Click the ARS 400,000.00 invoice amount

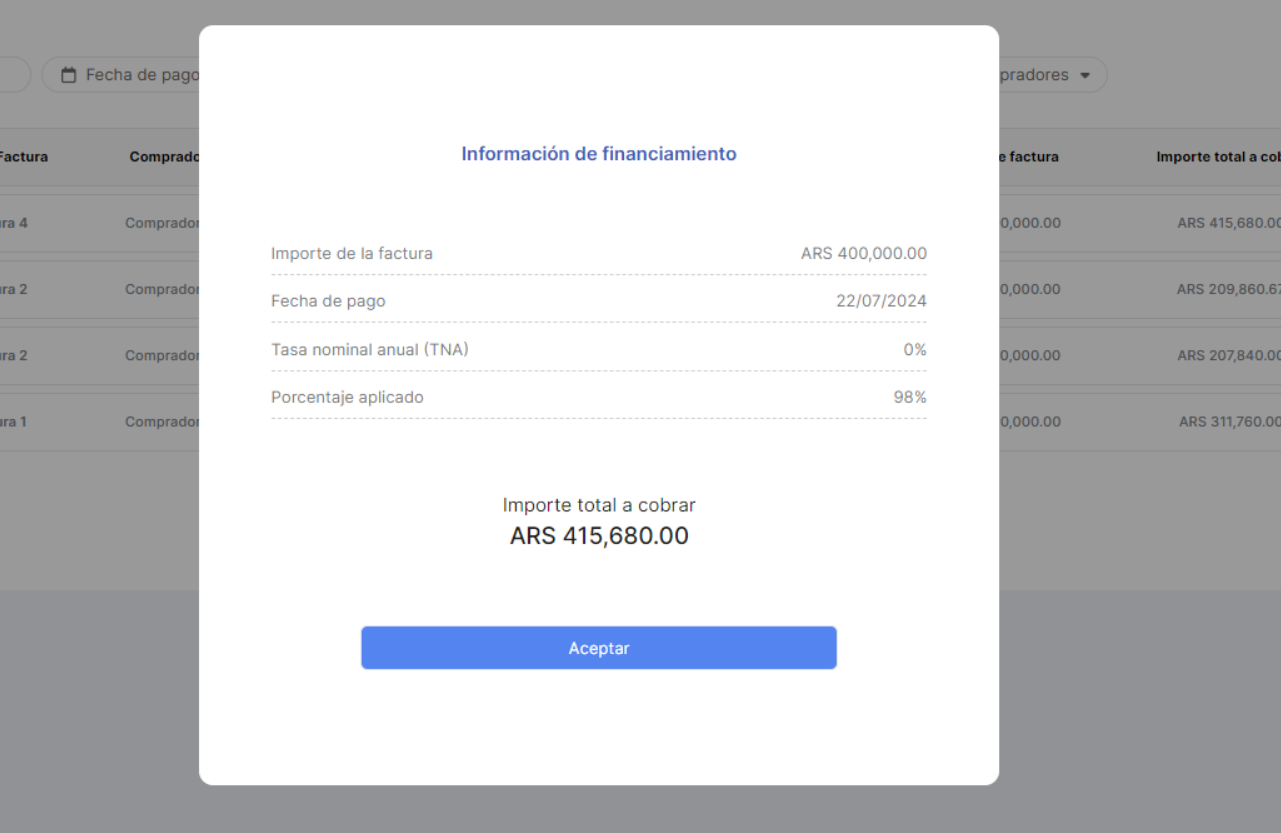point(863,254)
